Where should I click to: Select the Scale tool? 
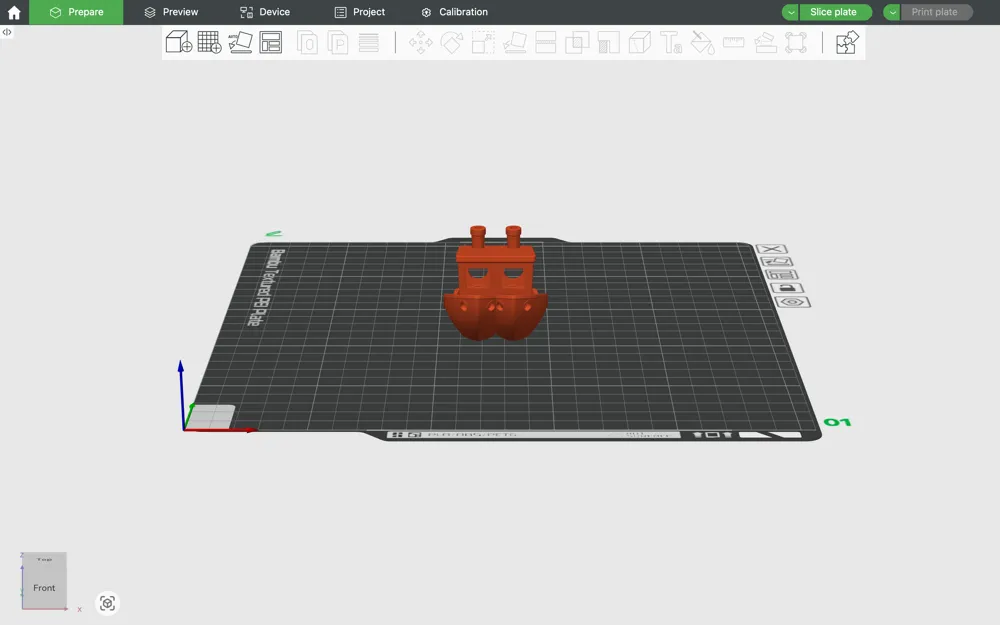[483, 43]
